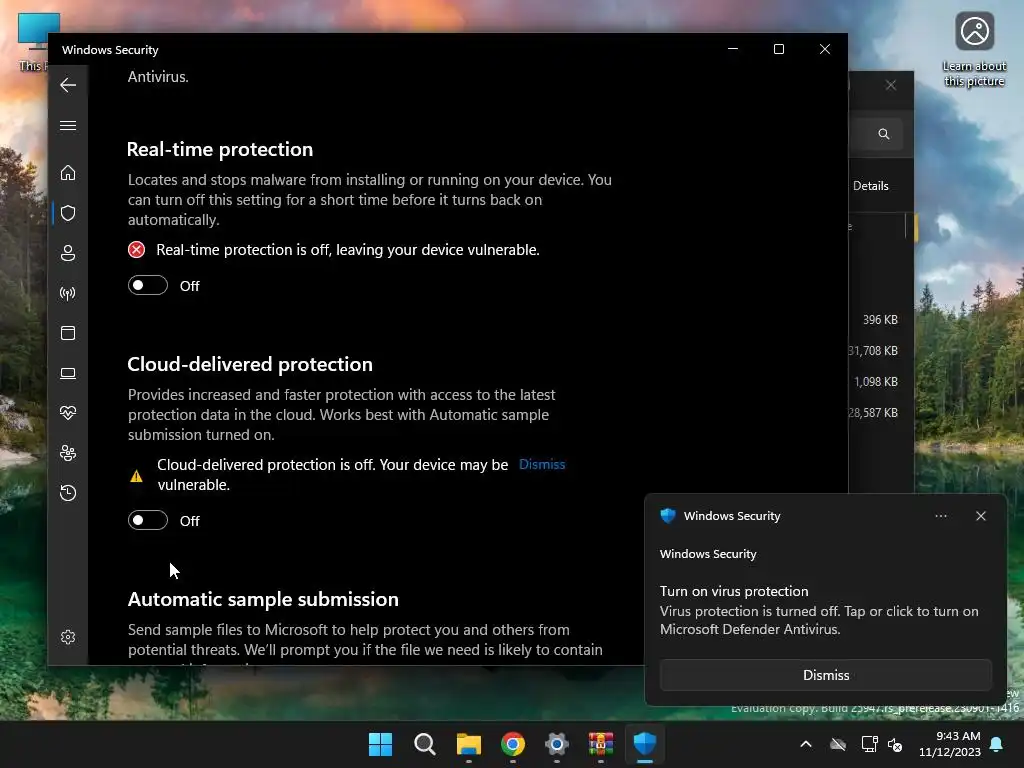Select Virus & threat protection shield icon
The width and height of the screenshot is (1024, 768).
[68, 213]
